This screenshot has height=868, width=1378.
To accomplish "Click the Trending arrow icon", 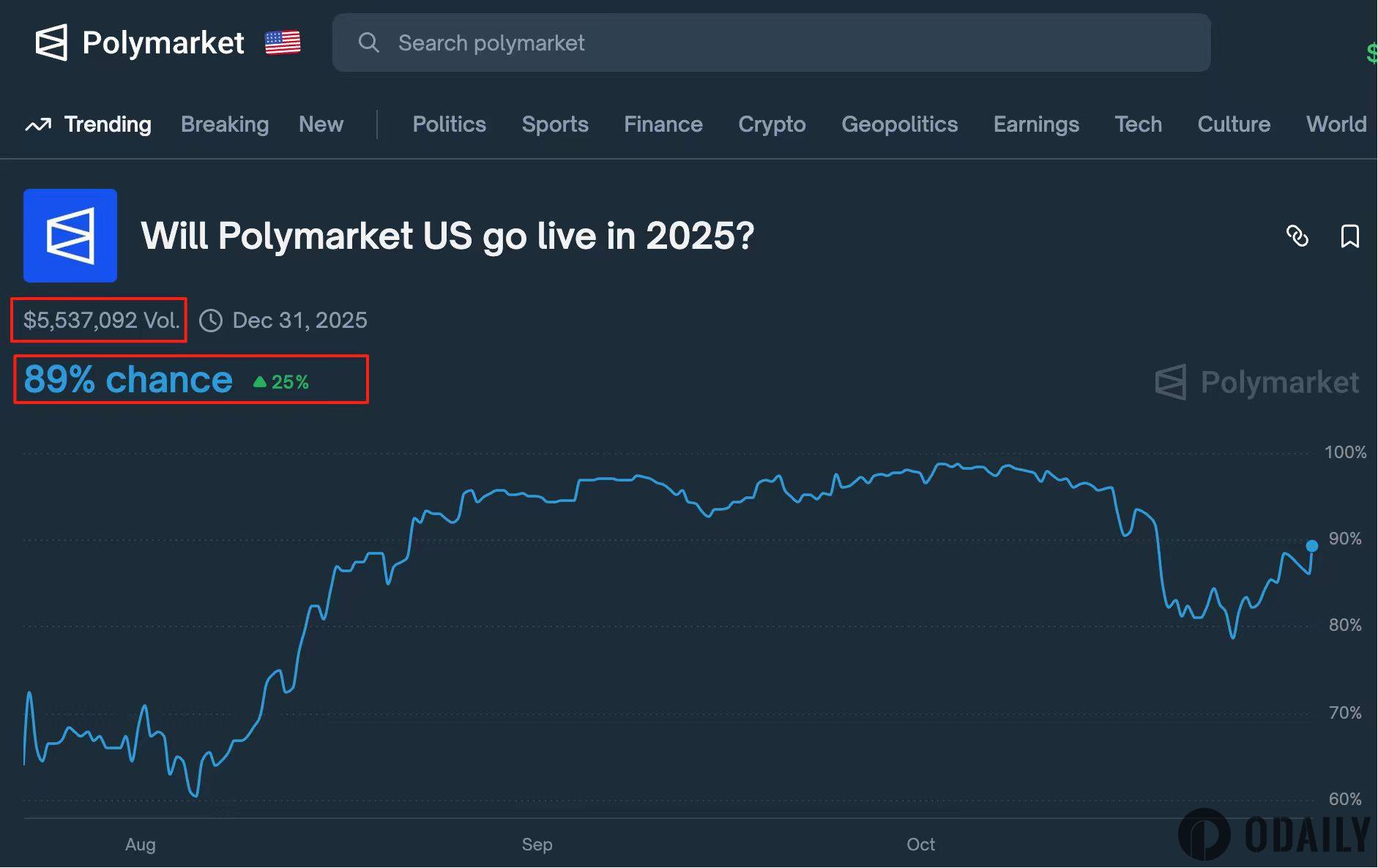I will click(x=38, y=124).
